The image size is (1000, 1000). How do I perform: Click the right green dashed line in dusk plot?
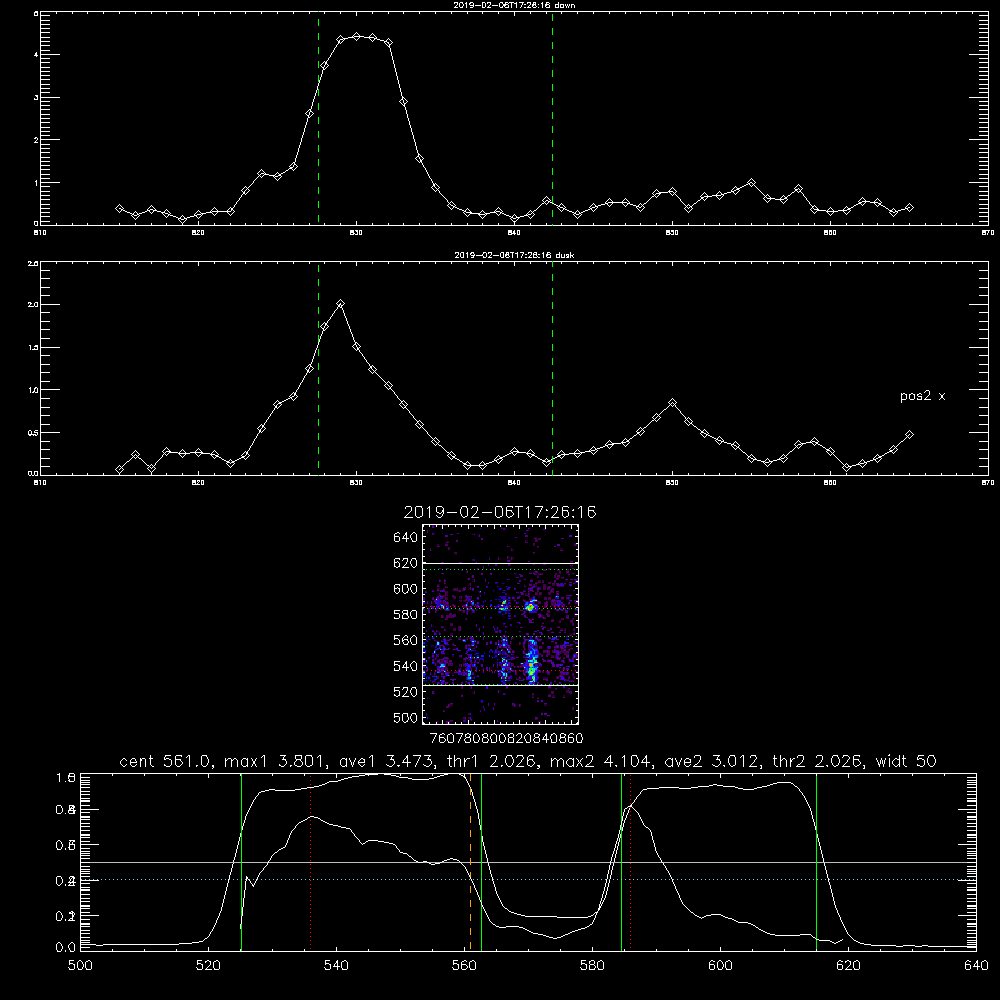pos(552,368)
